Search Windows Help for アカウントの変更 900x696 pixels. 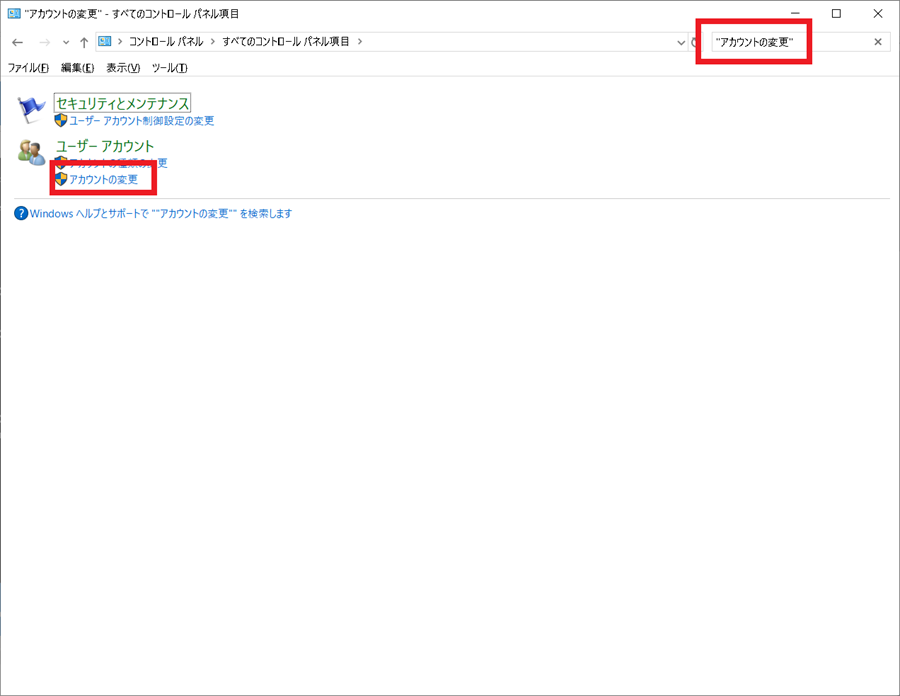pos(160,213)
